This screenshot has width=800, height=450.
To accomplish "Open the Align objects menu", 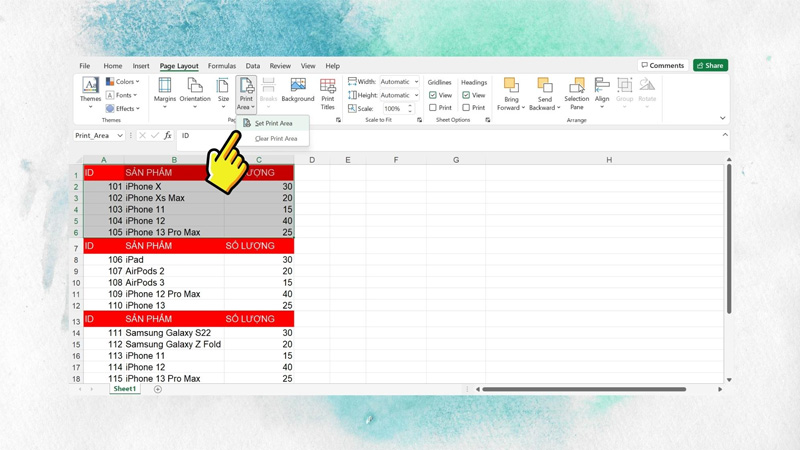I will (602, 92).
